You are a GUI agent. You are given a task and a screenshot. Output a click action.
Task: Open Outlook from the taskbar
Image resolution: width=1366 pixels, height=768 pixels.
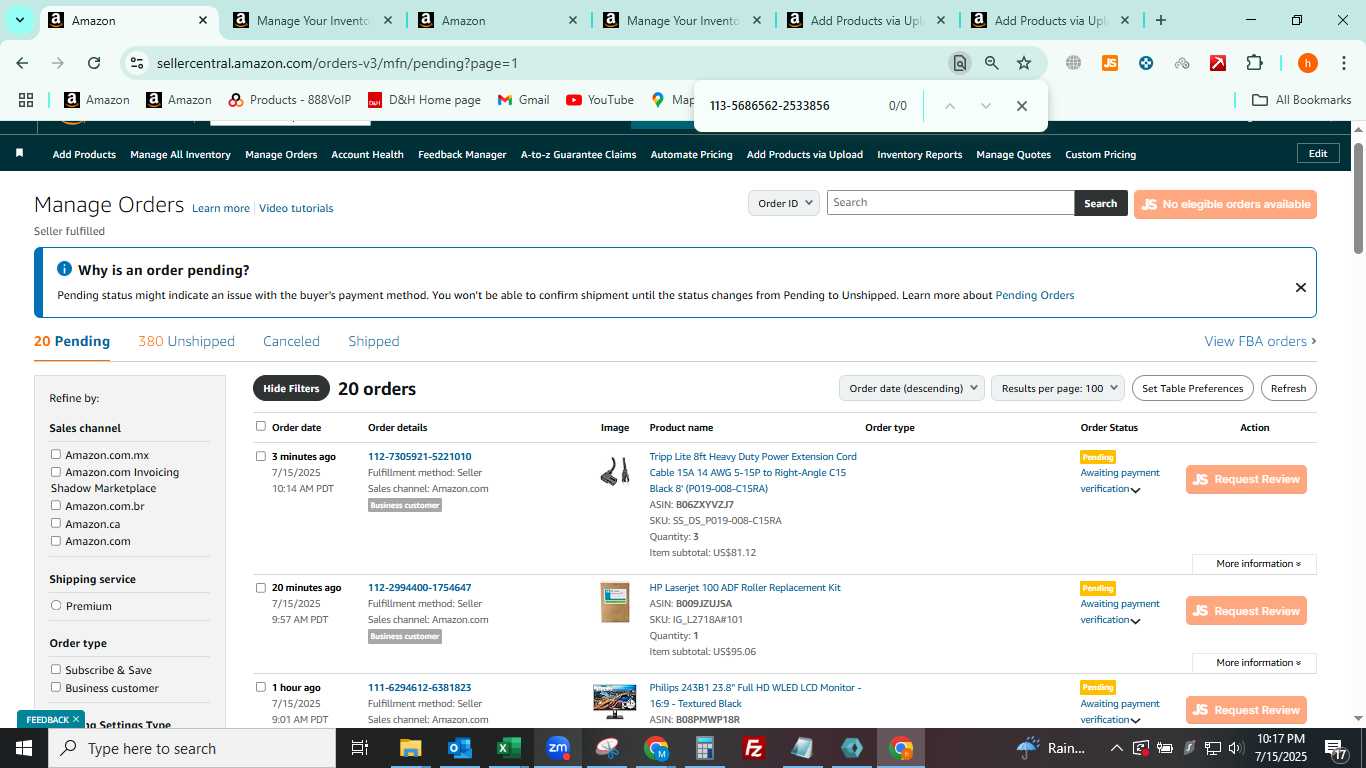click(459, 748)
